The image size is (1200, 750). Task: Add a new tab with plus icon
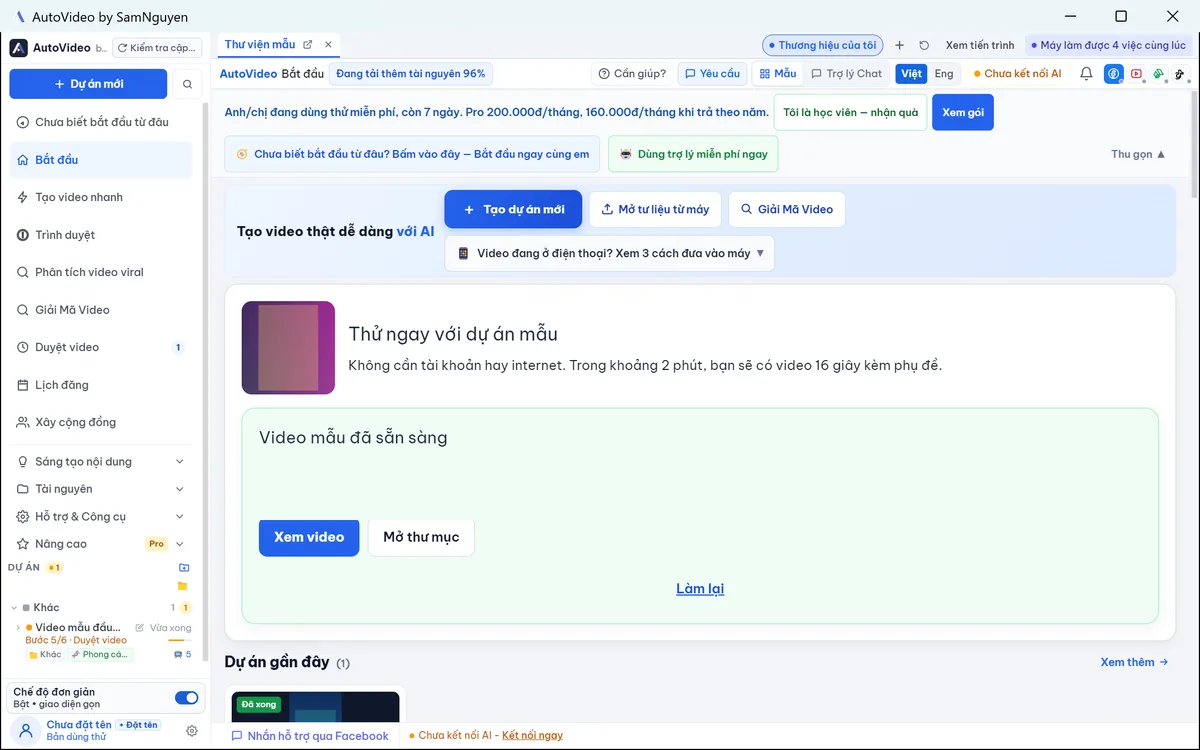[x=899, y=45]
